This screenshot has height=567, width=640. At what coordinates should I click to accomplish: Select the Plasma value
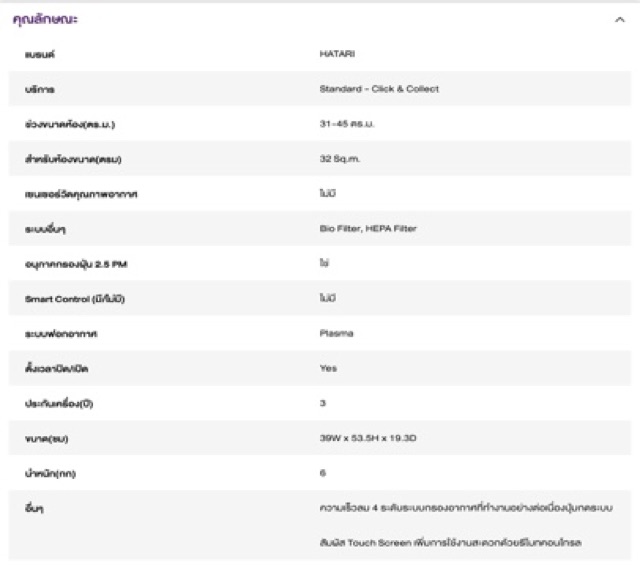tap(336, 333)
